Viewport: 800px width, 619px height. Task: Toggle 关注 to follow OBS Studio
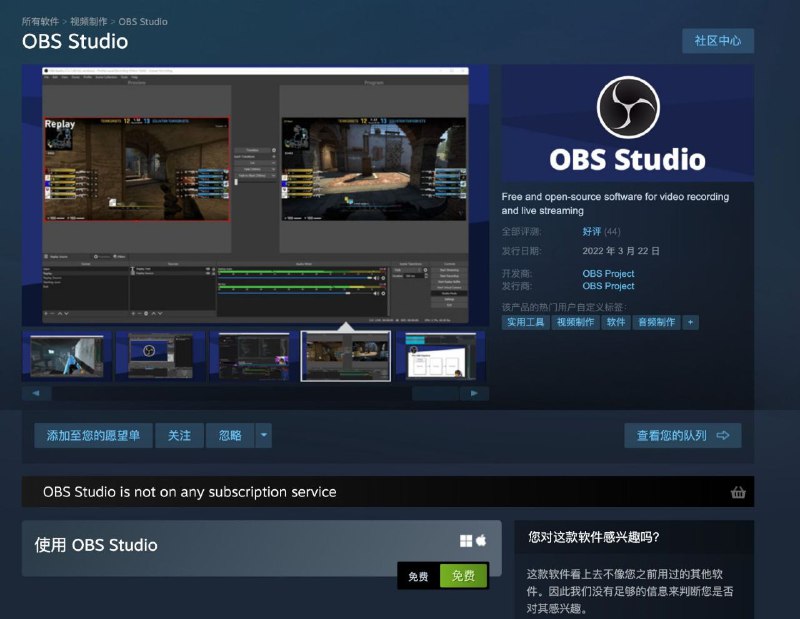[x=179, y=435]
